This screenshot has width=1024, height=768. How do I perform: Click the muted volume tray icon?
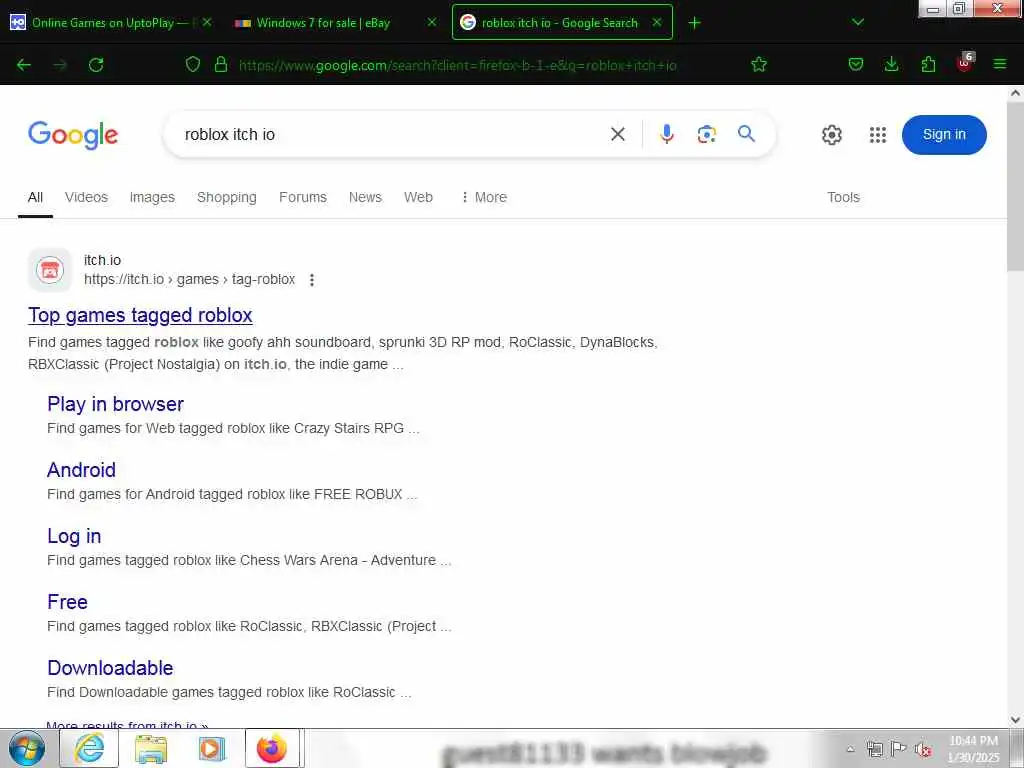pyautogui.click(x=923, y=749)
